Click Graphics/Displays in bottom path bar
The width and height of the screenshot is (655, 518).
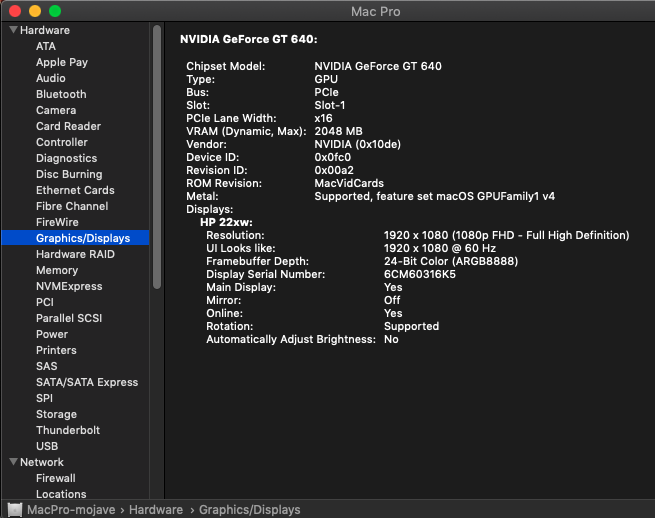(249, 510)
